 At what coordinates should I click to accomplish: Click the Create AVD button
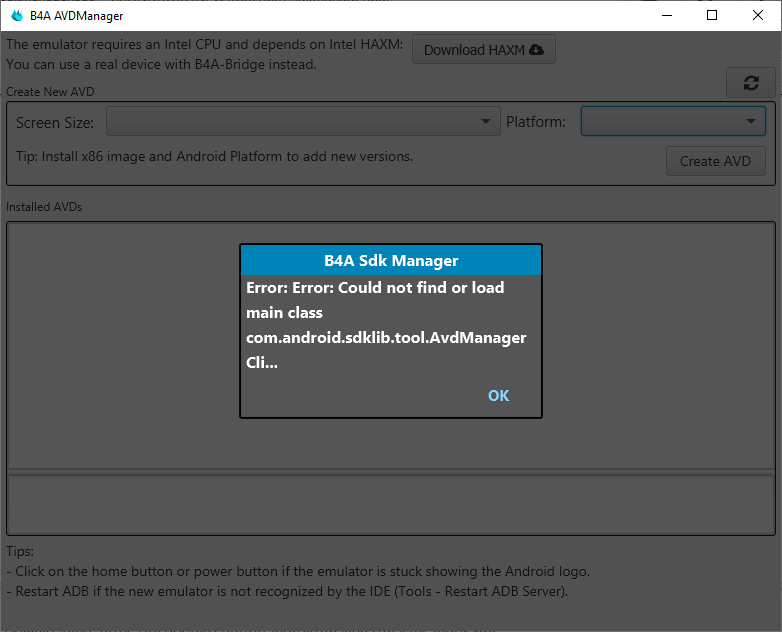[715, 161]
